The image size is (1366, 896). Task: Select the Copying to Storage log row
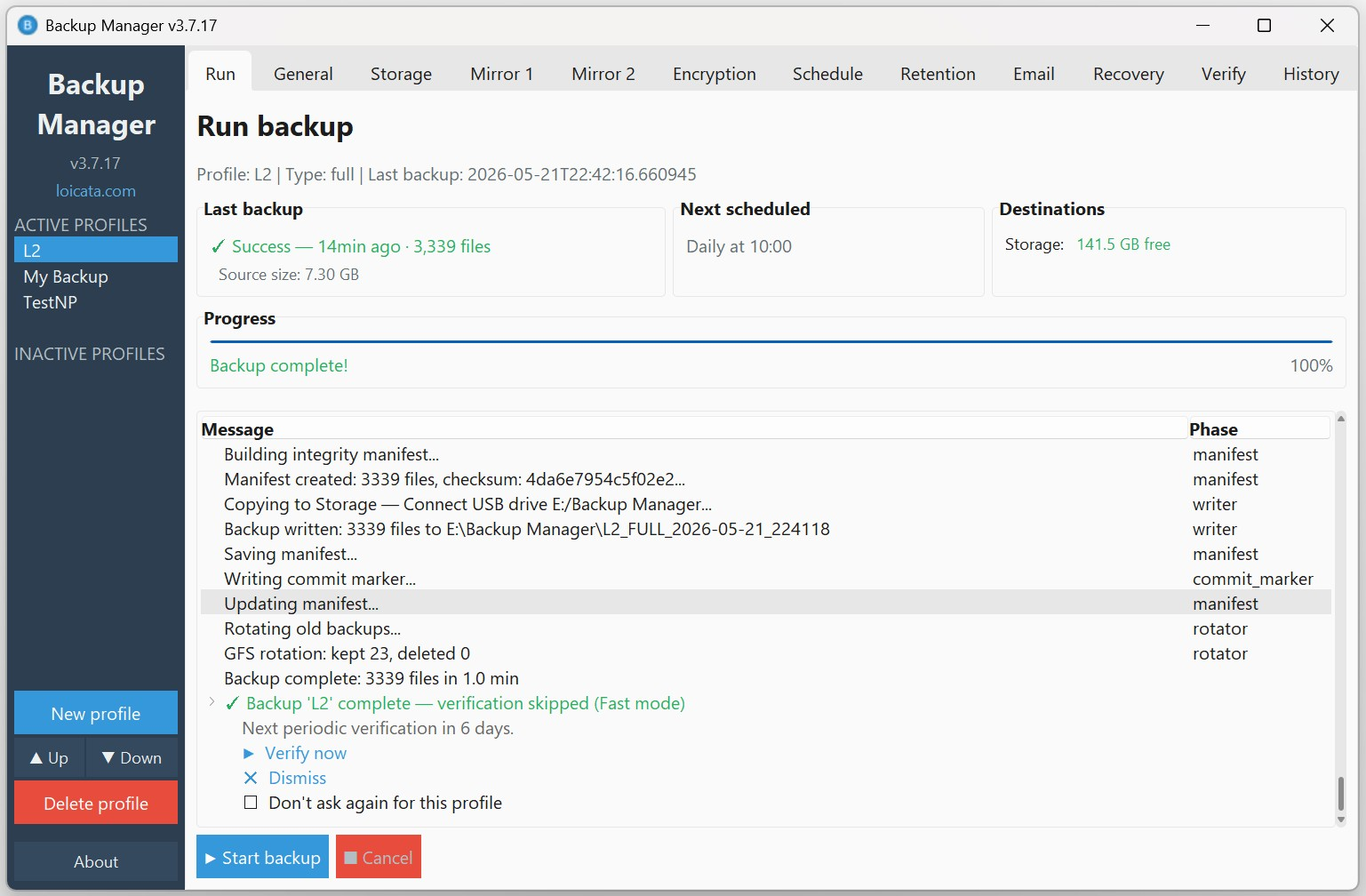[x=766, y=504]
